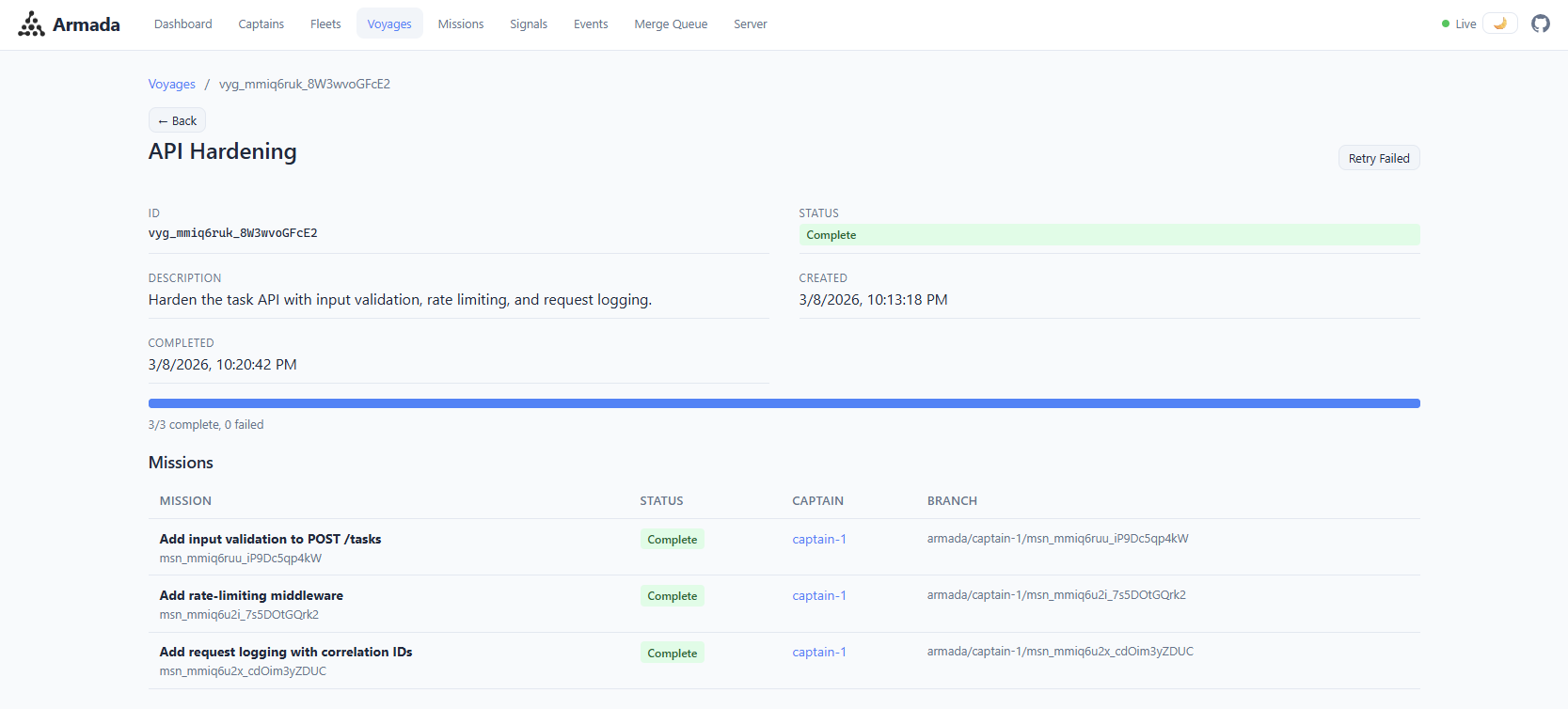Click the Armada logo icon

(31, 24)
